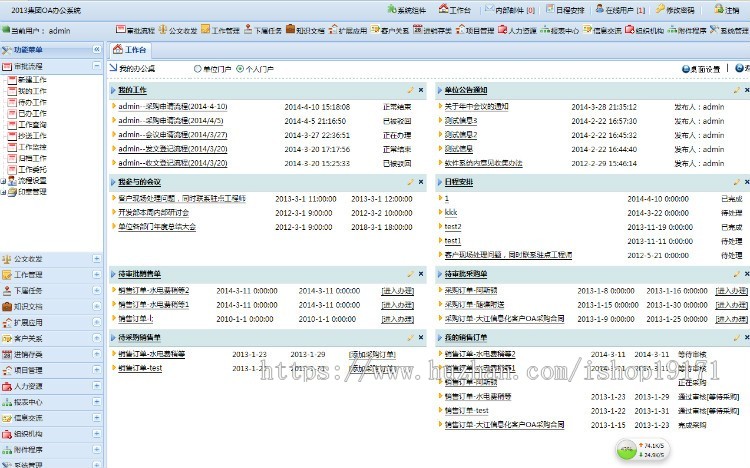Open 人力资源 in the top toolbar
The height and width of the screenshot is (468, 750).
point(518,30)
